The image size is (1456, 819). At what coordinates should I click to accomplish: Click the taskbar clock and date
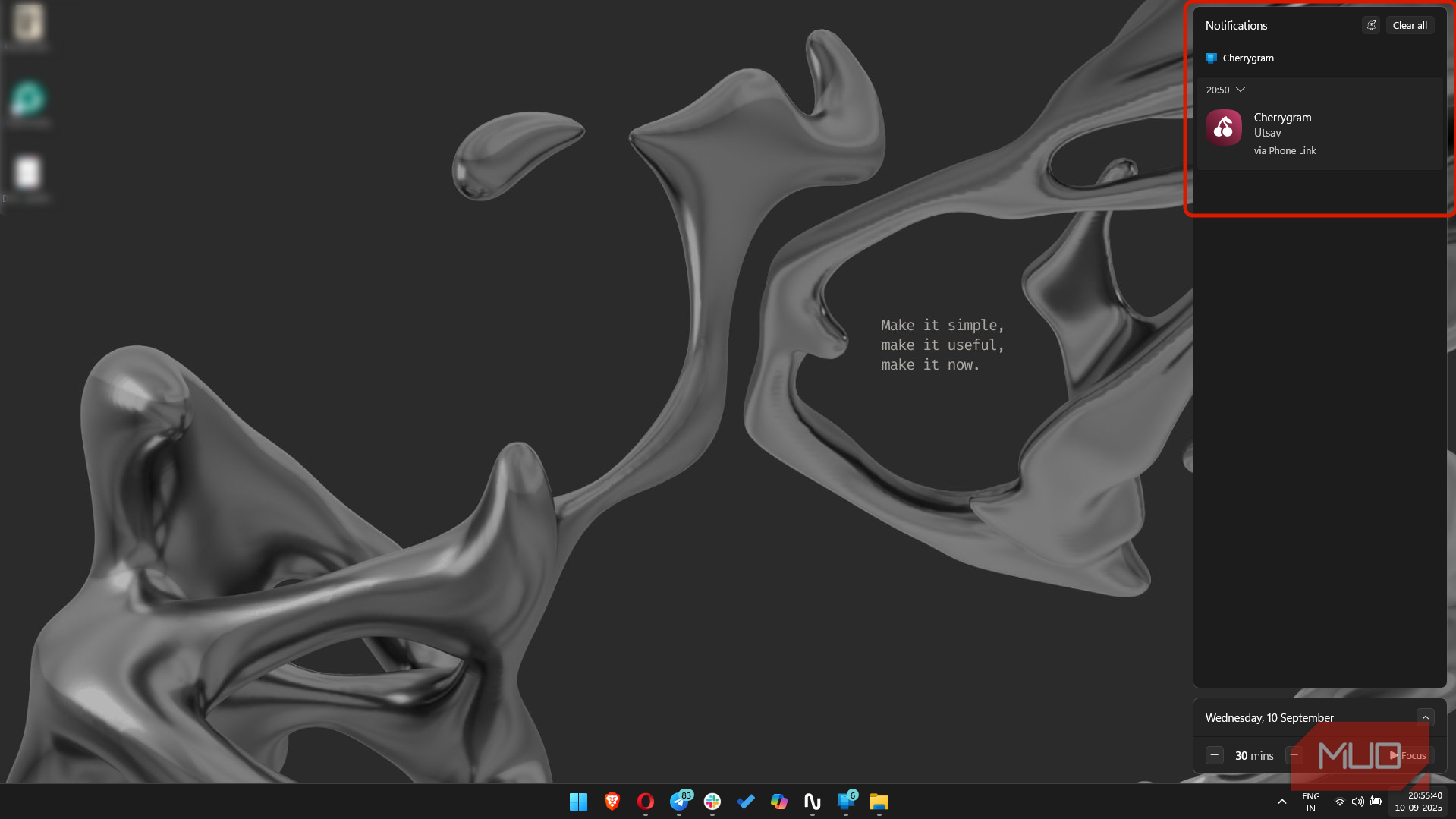coord(1418,802)
